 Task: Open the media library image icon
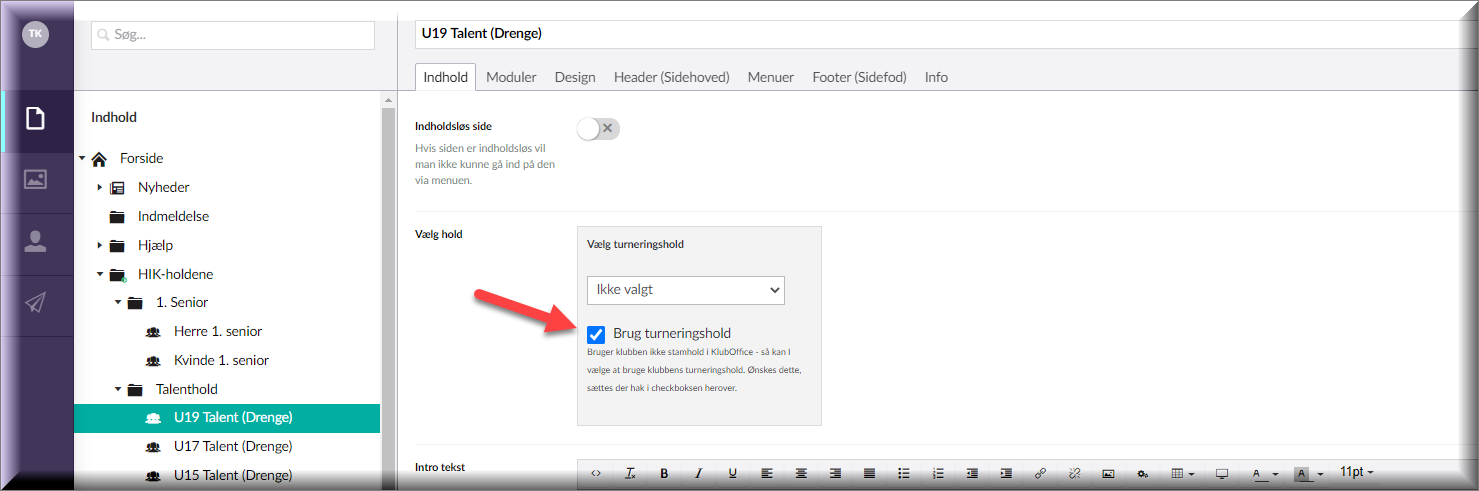point(36,180)
